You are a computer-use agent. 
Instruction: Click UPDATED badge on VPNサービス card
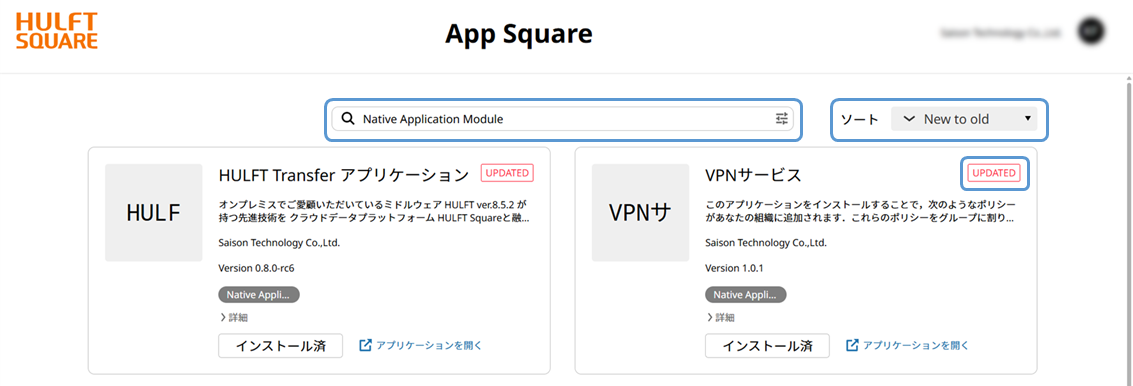pos(994,173)
